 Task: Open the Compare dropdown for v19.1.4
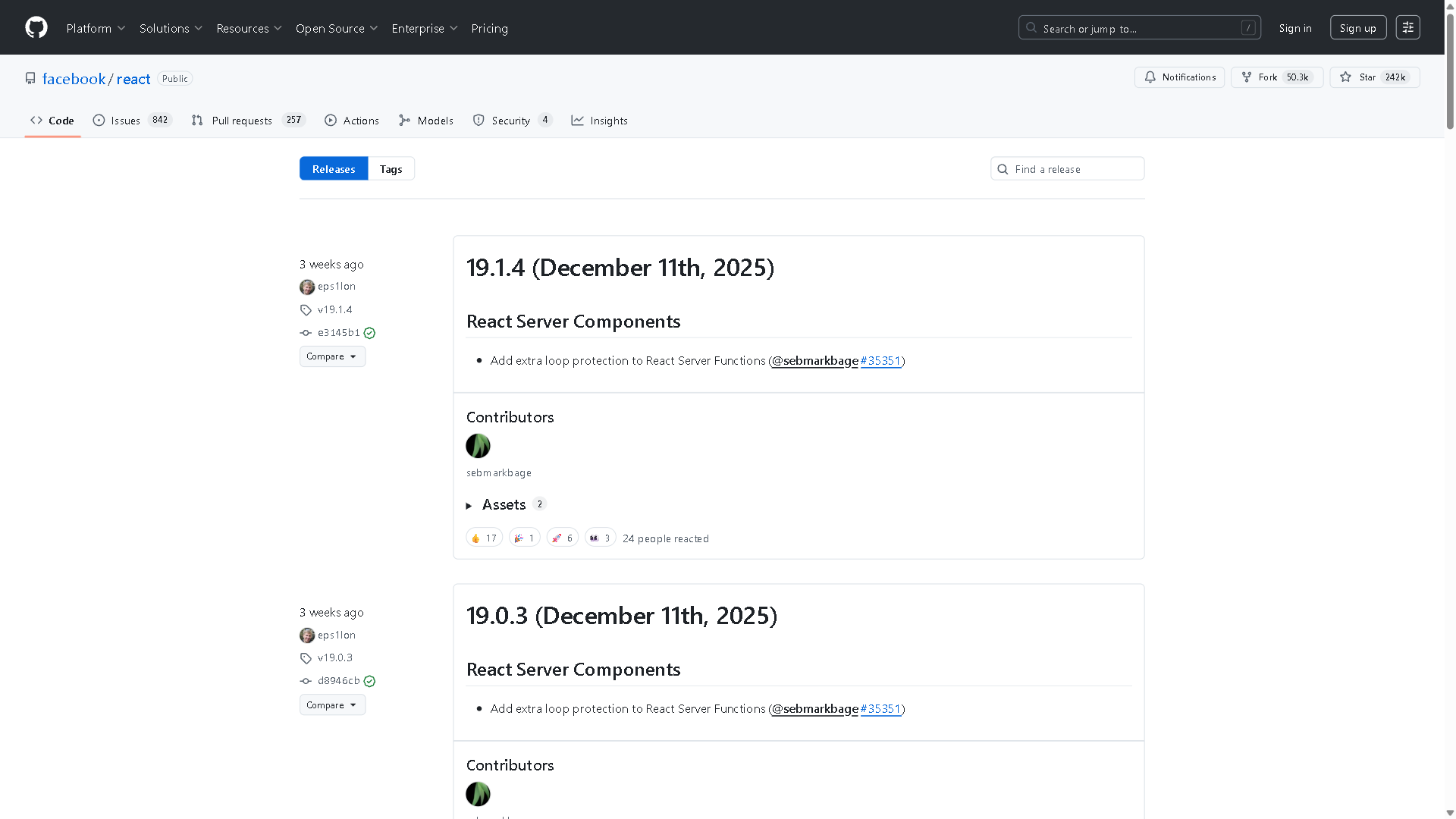(x=332, y=356)
